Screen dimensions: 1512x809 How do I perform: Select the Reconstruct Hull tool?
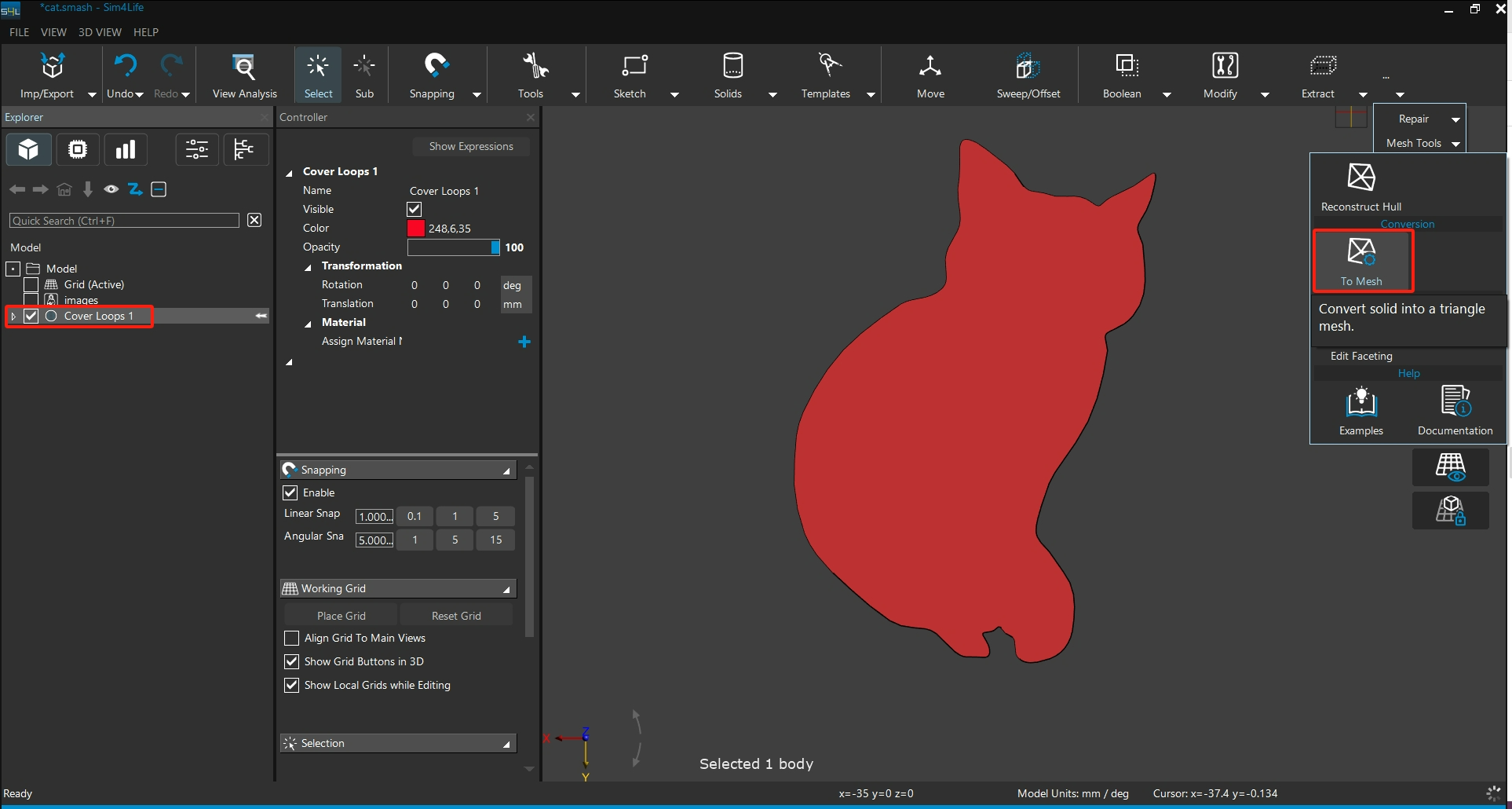coord(1360,178)
